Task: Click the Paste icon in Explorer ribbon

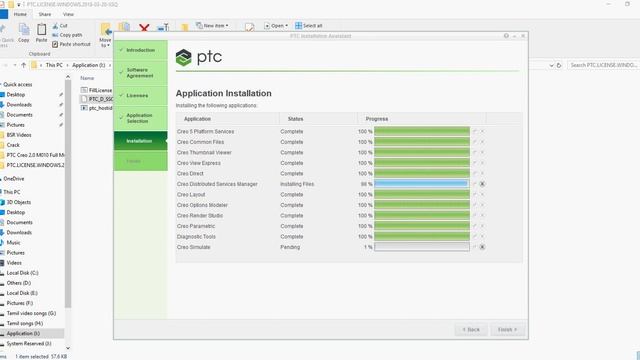Action: [41, 33]
